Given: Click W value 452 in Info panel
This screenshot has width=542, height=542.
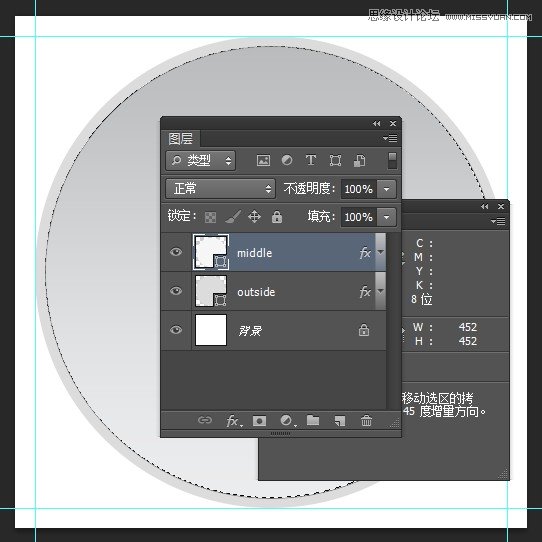Looking at the screenshot, I should coord(468,327).
